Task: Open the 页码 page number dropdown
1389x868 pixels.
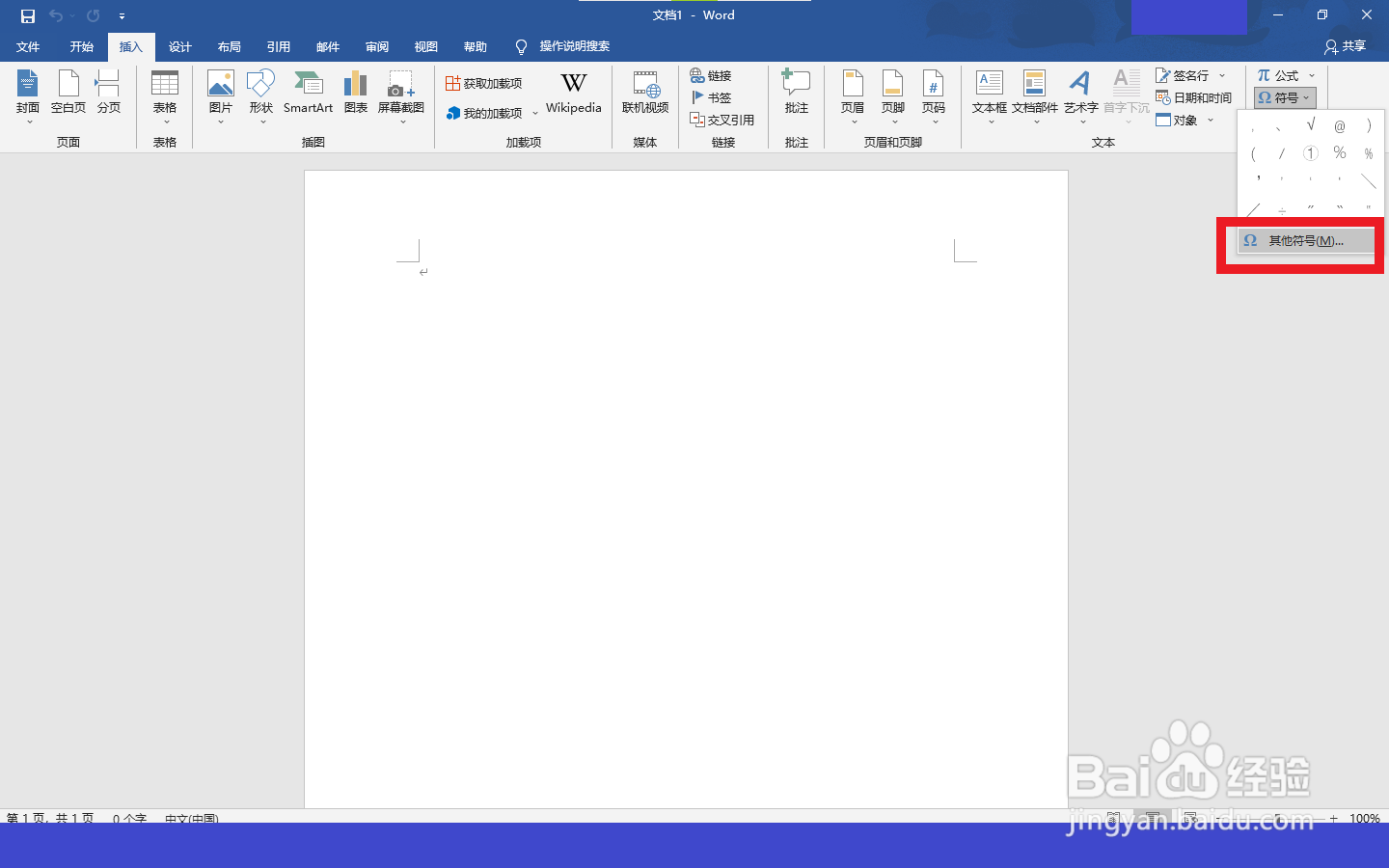Action: pos(934,97)
